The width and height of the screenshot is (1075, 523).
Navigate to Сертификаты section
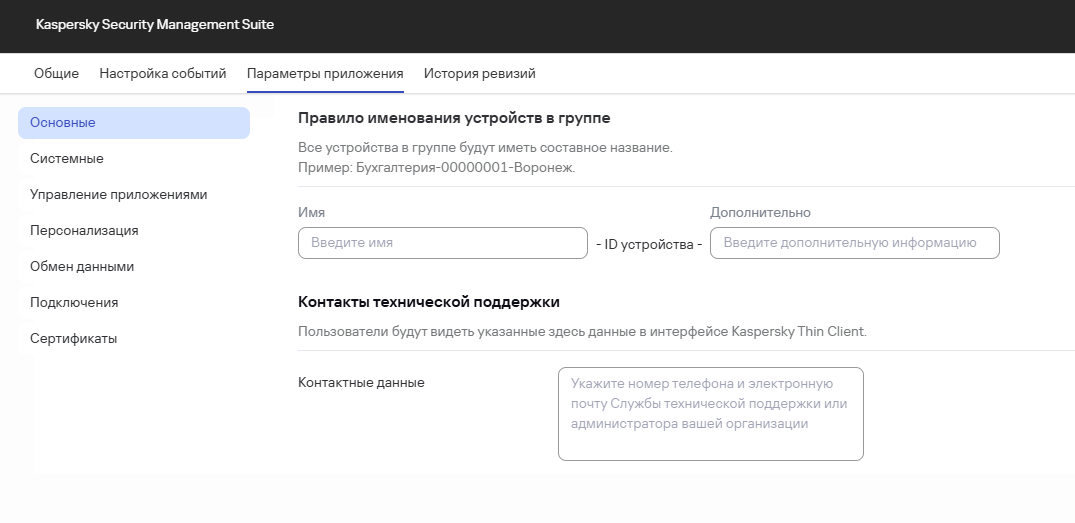(x=74, y=339)
